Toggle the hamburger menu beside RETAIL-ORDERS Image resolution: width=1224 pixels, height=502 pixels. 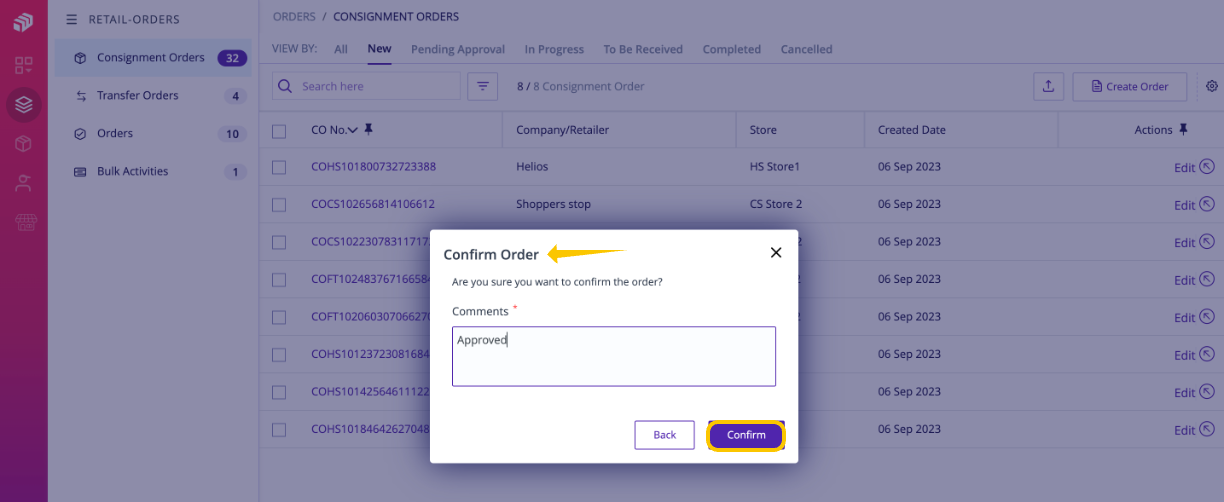click(x=71, y=19)
